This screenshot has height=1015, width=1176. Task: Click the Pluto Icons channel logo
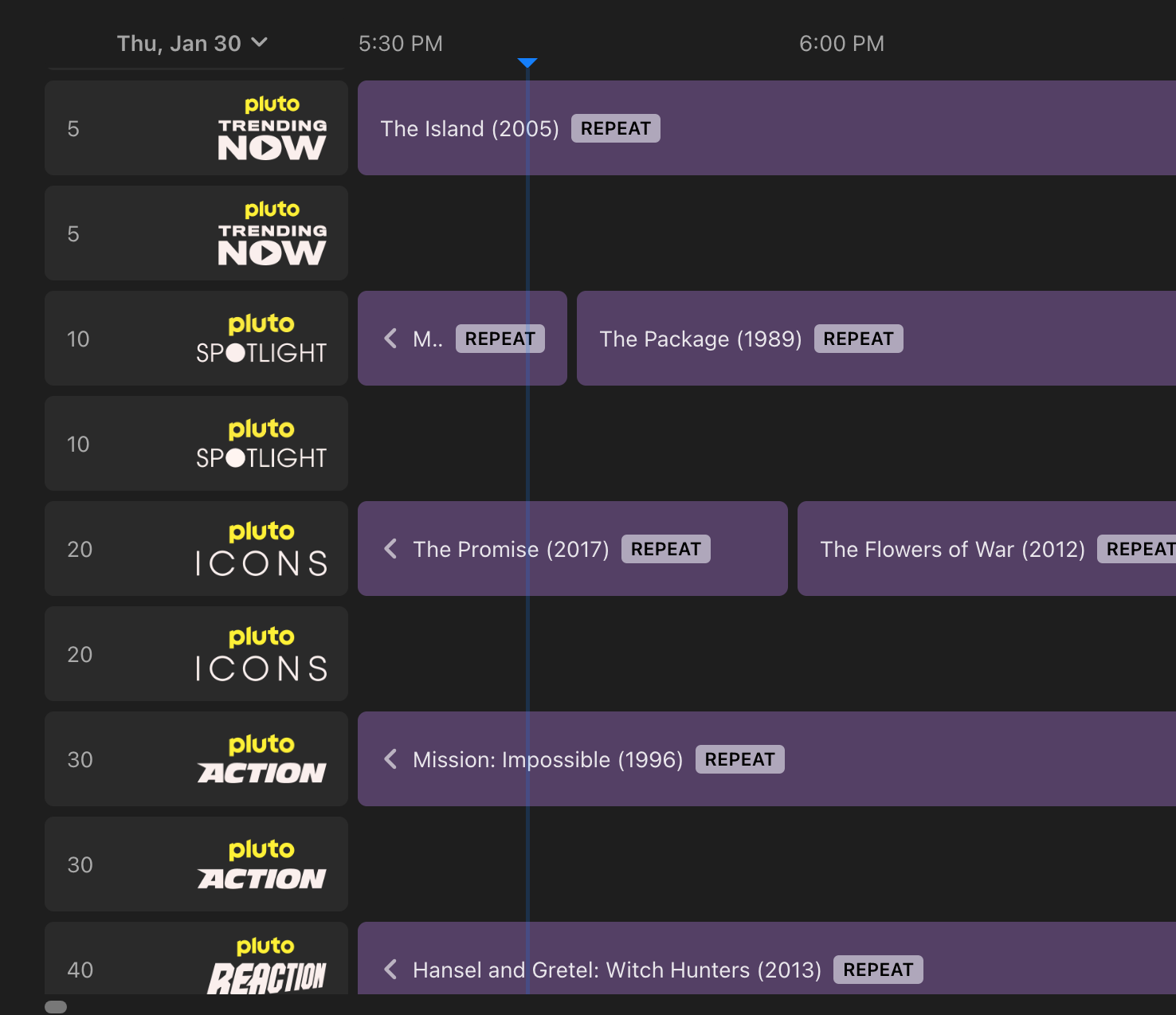pos(261,548)
